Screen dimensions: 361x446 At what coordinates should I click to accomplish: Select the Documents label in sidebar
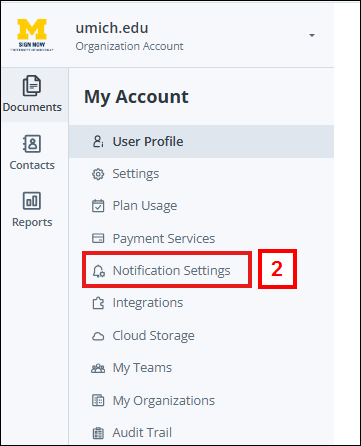pos(32,107)
